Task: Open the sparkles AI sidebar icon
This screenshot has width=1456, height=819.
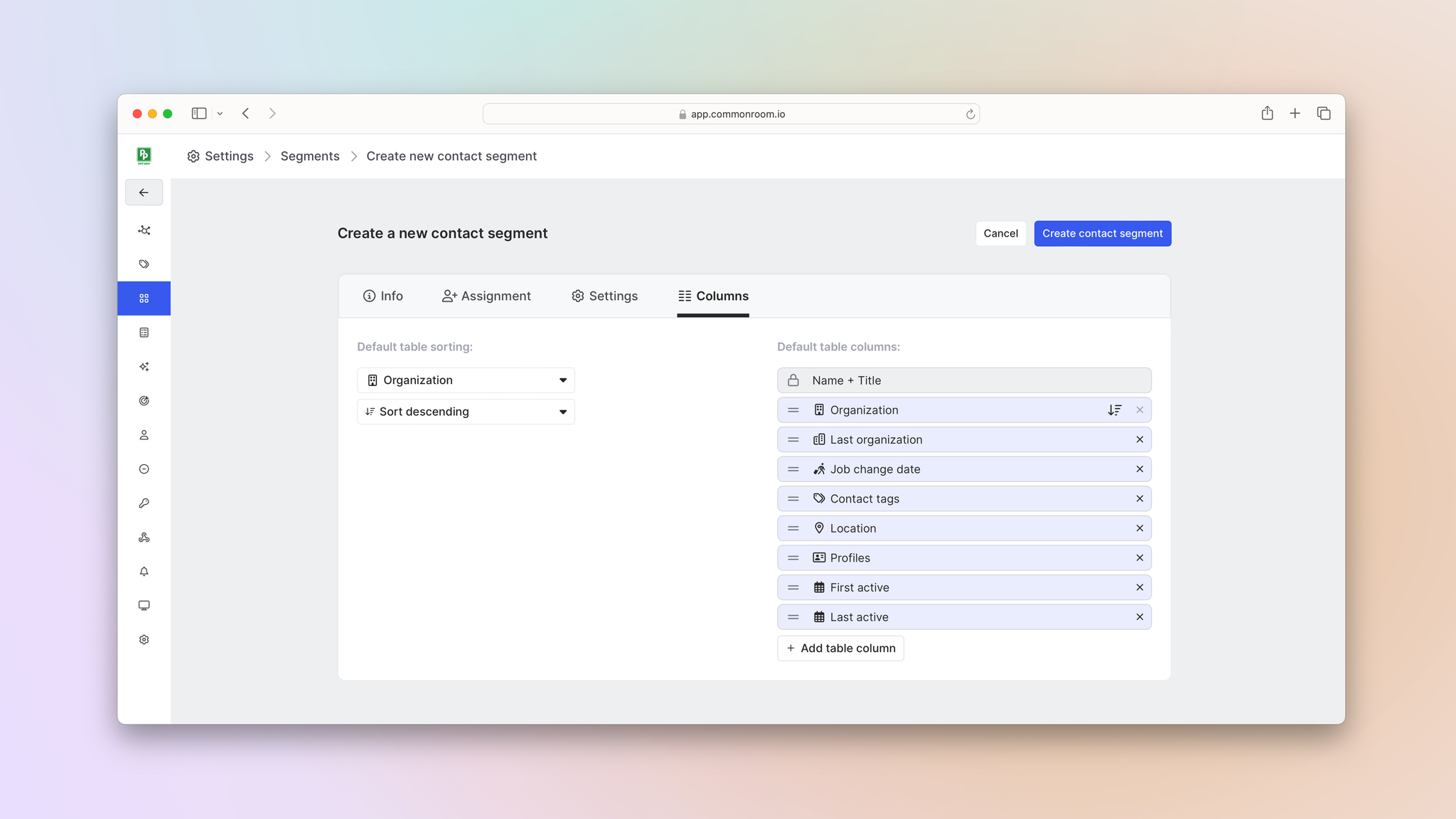Action: [x=144, y=367]
